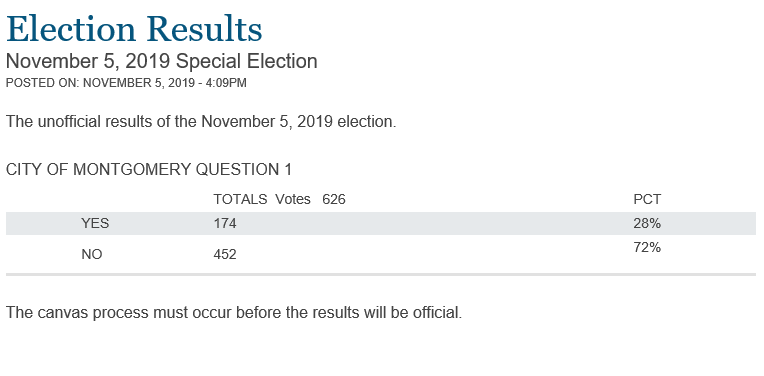The image size is (764, 376).
Task: Click the 28% percentage value
Action: [647, 224]
